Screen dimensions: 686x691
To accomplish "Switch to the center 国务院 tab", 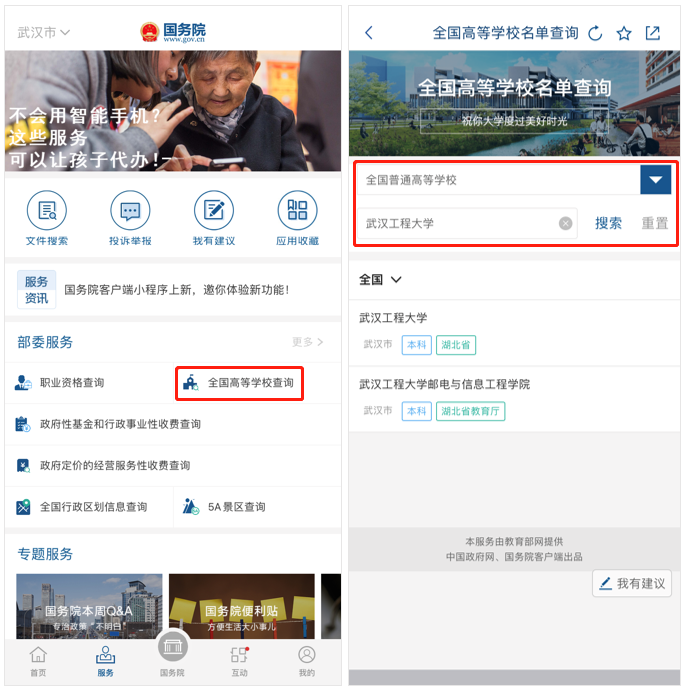I will tap(173, 654).
